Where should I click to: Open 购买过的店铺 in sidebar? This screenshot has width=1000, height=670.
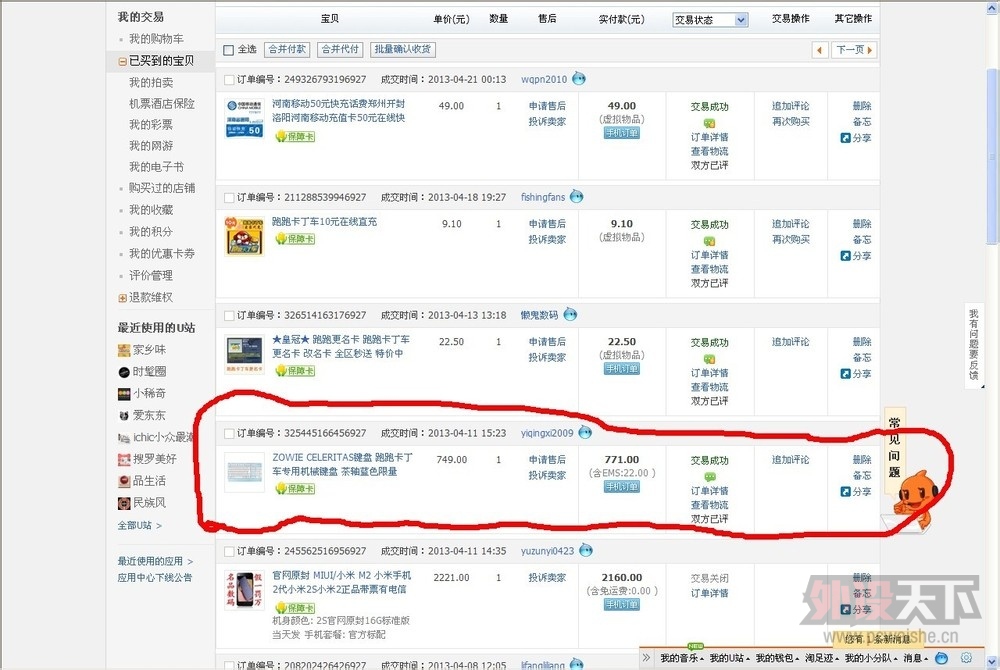(x=162, y=188)
